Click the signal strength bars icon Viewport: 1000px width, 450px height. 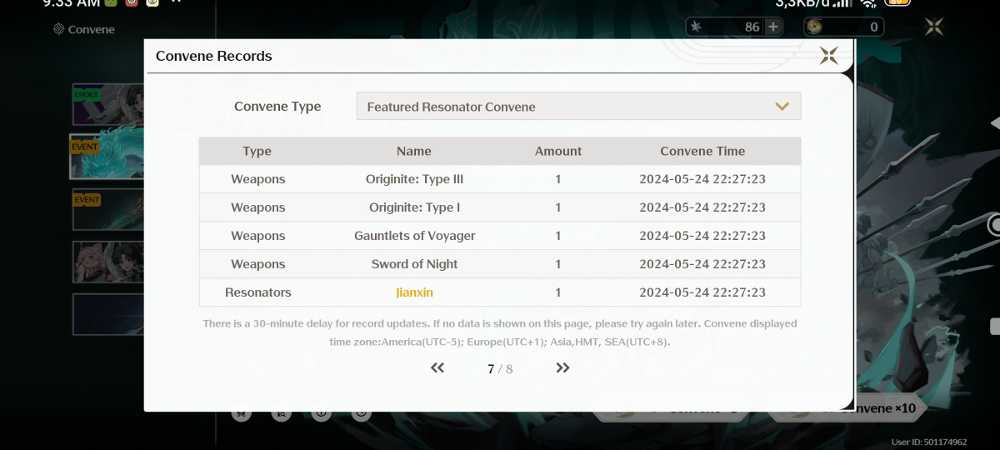click(x=844, y=3)
